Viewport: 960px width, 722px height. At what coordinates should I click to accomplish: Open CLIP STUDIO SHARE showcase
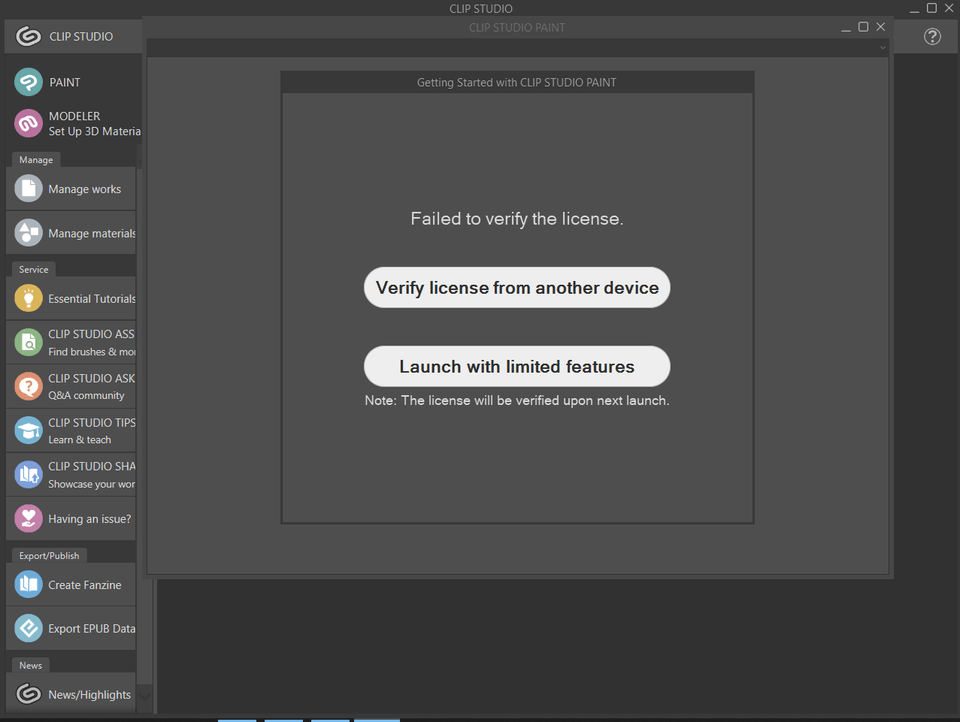(x=70, y=475)
